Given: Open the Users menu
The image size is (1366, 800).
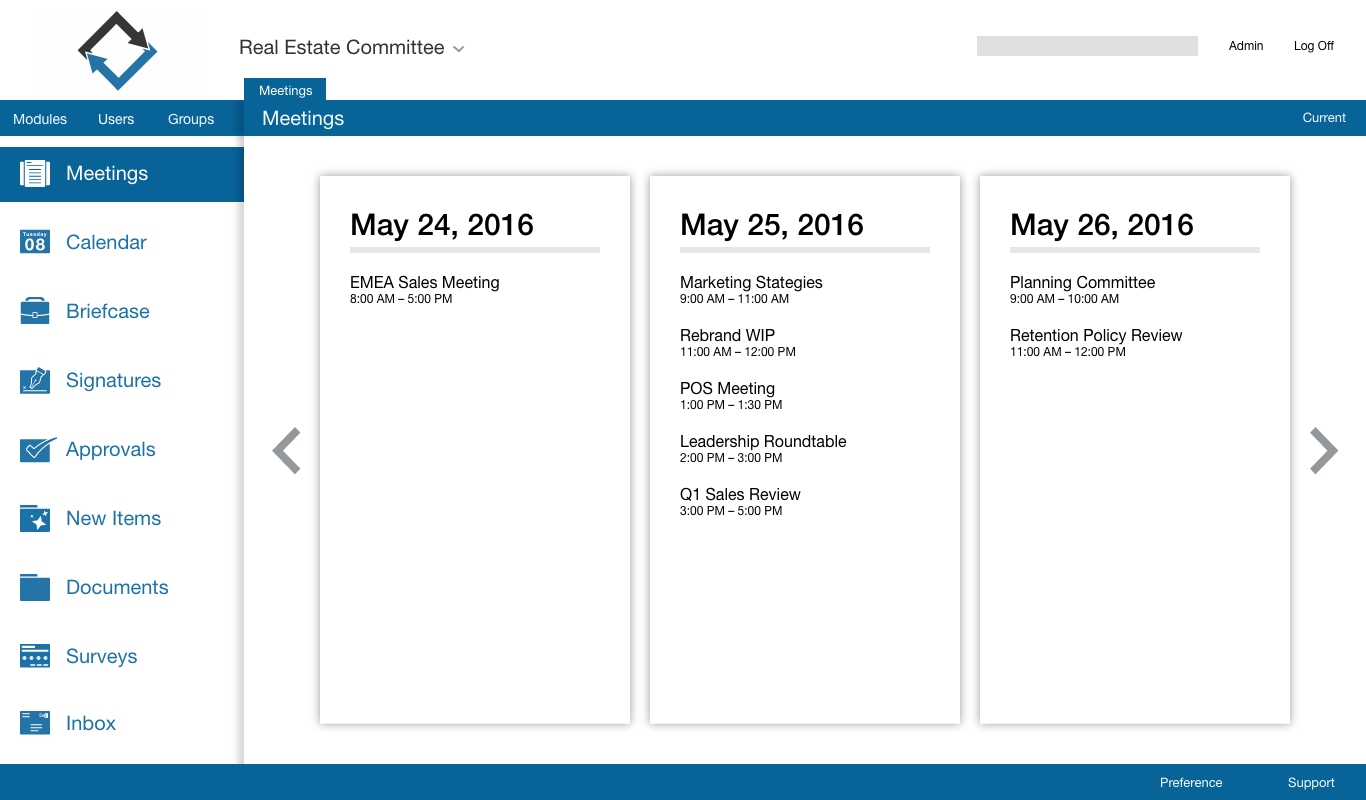Looking at the screenshot, I should coord(116,119).
